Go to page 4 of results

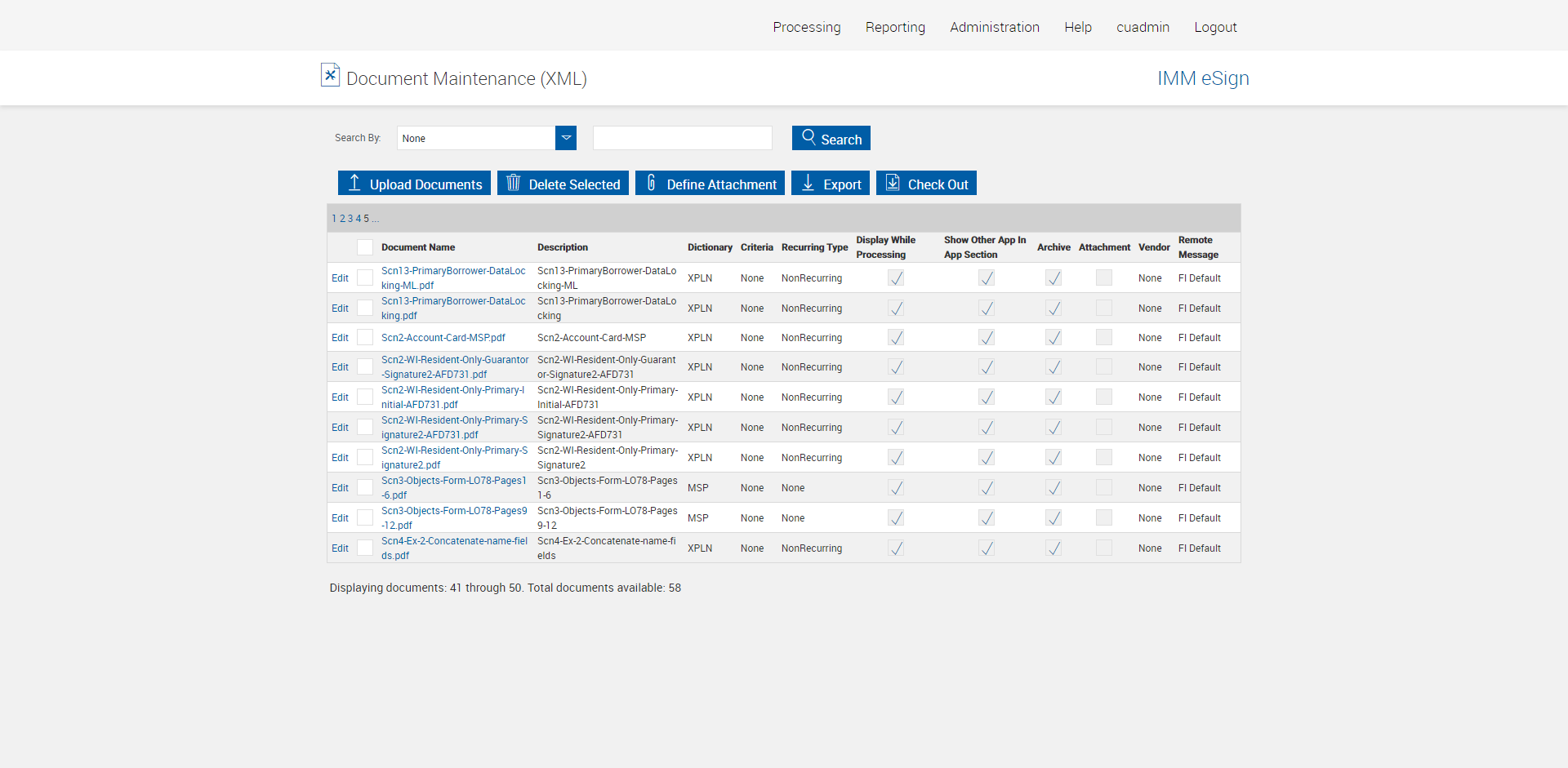(x=358, y=219)
